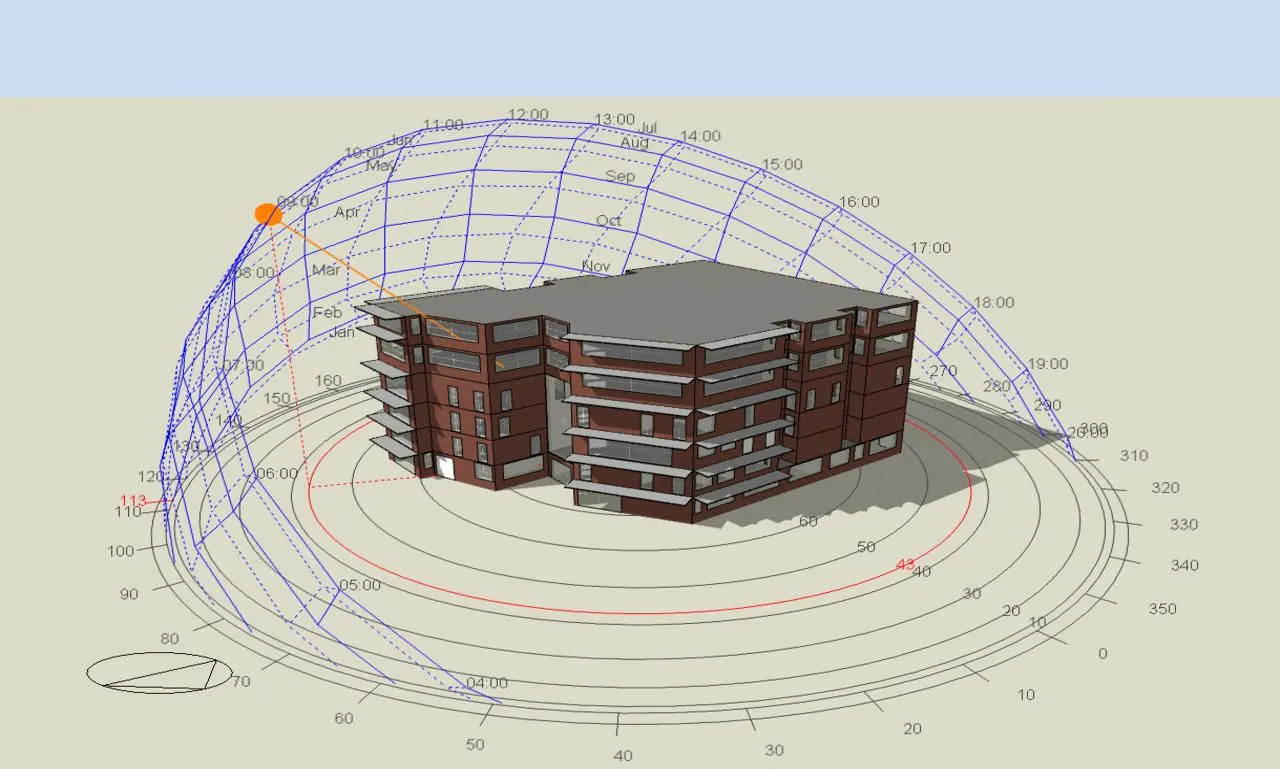The height and width of the screenshot is (769, 1280).
Task: Select the Feb month label
Action: pyautogui.click(x=328, y=312)
